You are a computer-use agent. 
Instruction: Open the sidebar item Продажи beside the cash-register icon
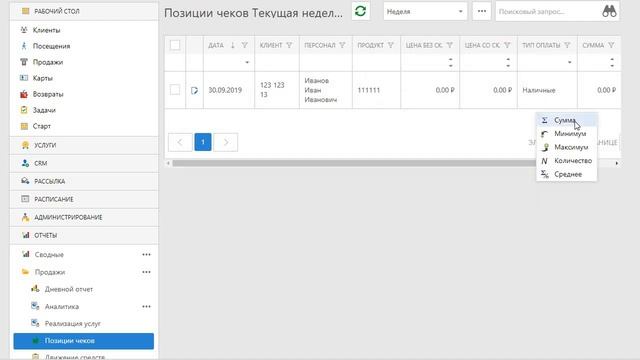point(48,62)
